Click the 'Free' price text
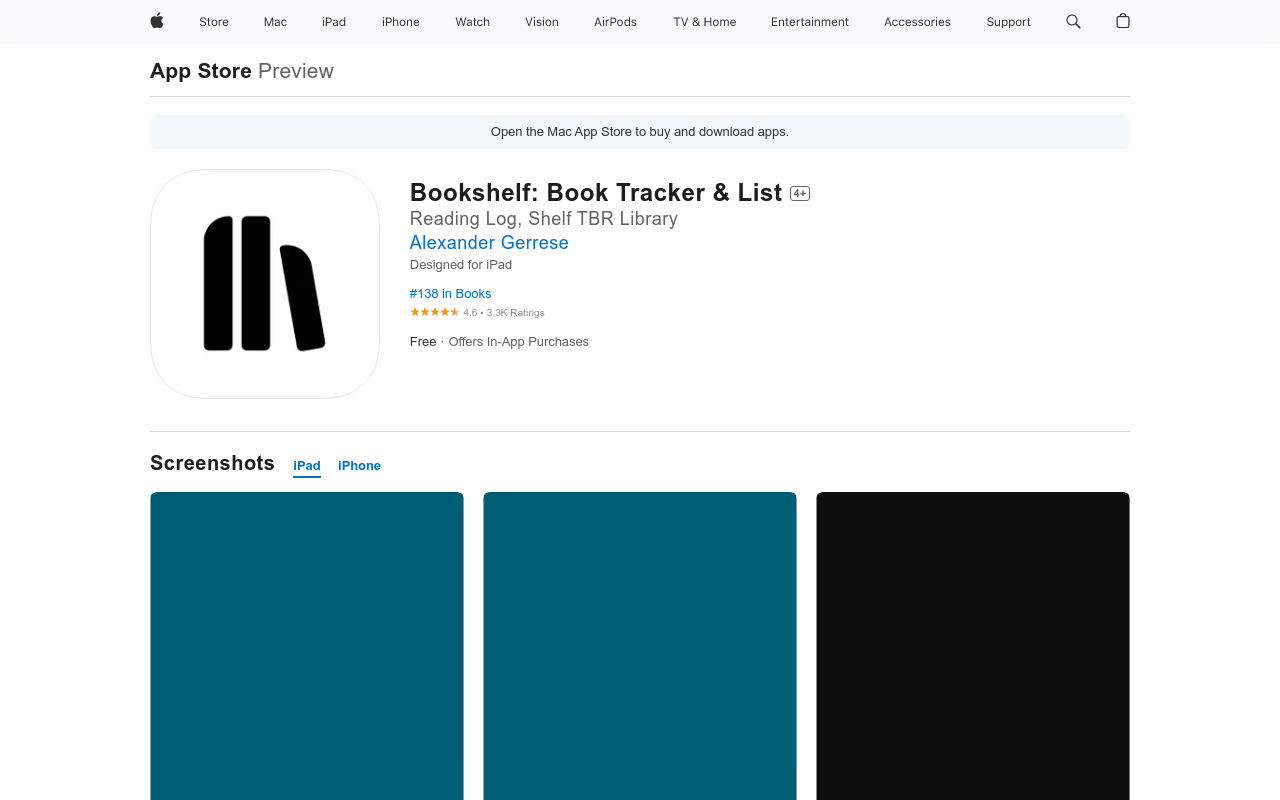Image resolution: width=1280 pixels, height=800 pixels. coord(423,342)
